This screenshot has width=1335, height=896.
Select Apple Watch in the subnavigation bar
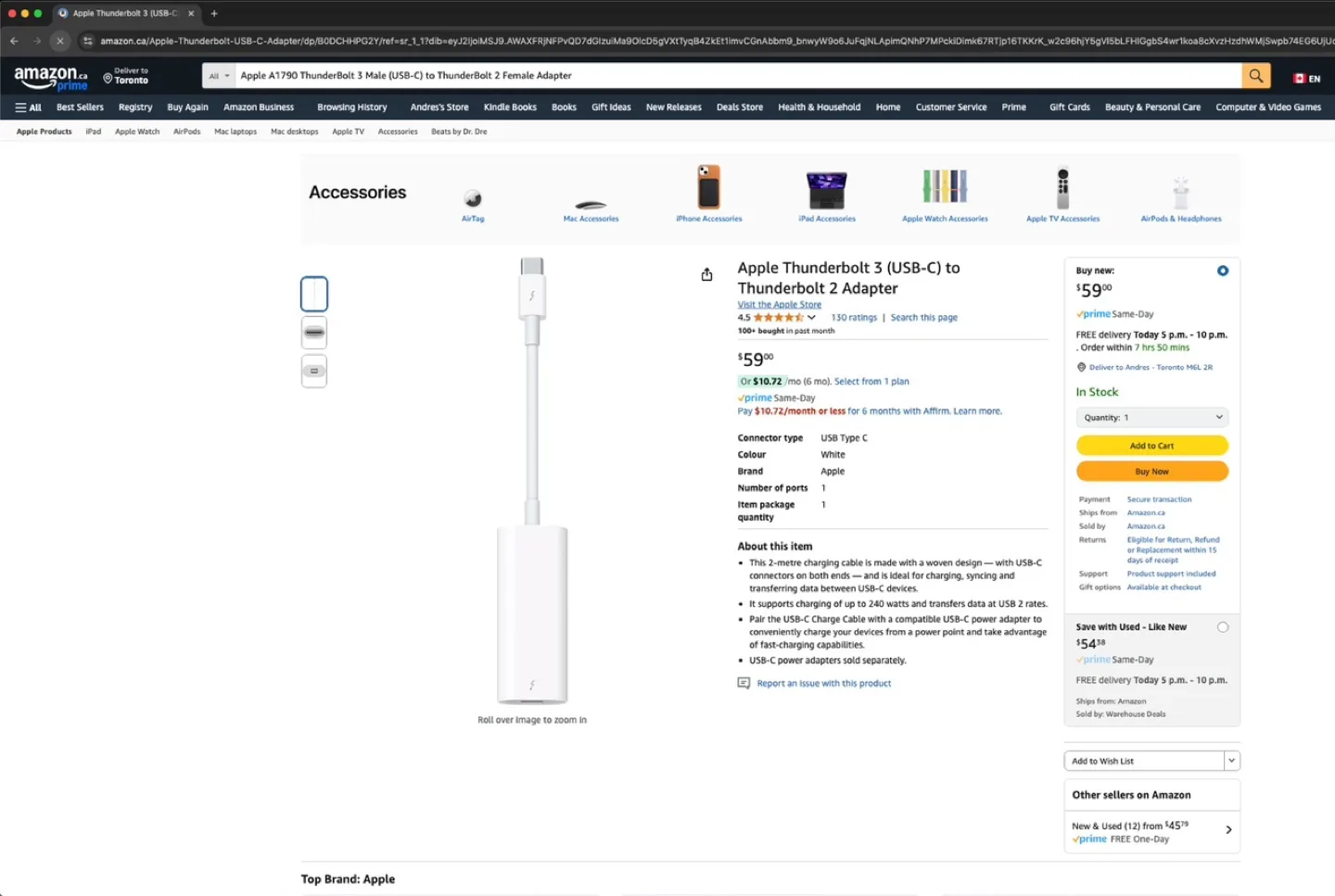tap(136, 131)
